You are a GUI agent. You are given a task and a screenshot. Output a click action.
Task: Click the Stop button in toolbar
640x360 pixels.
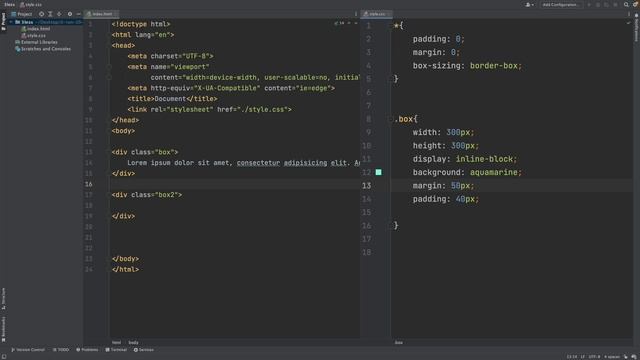(616, 4)
